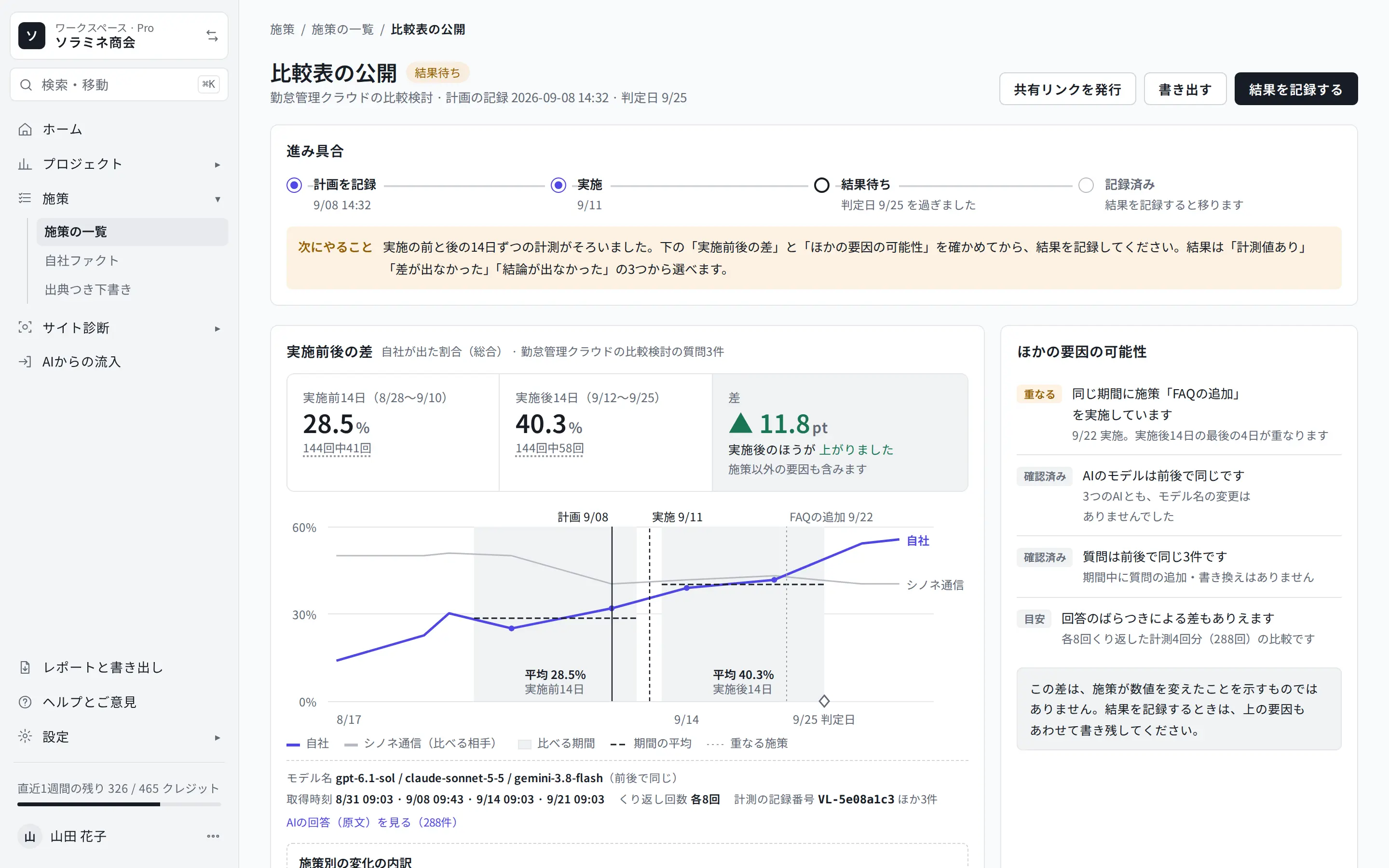The image size is (1389, 868).
Task: Click the シノネ通信 line end label
Action: point(934,585)
